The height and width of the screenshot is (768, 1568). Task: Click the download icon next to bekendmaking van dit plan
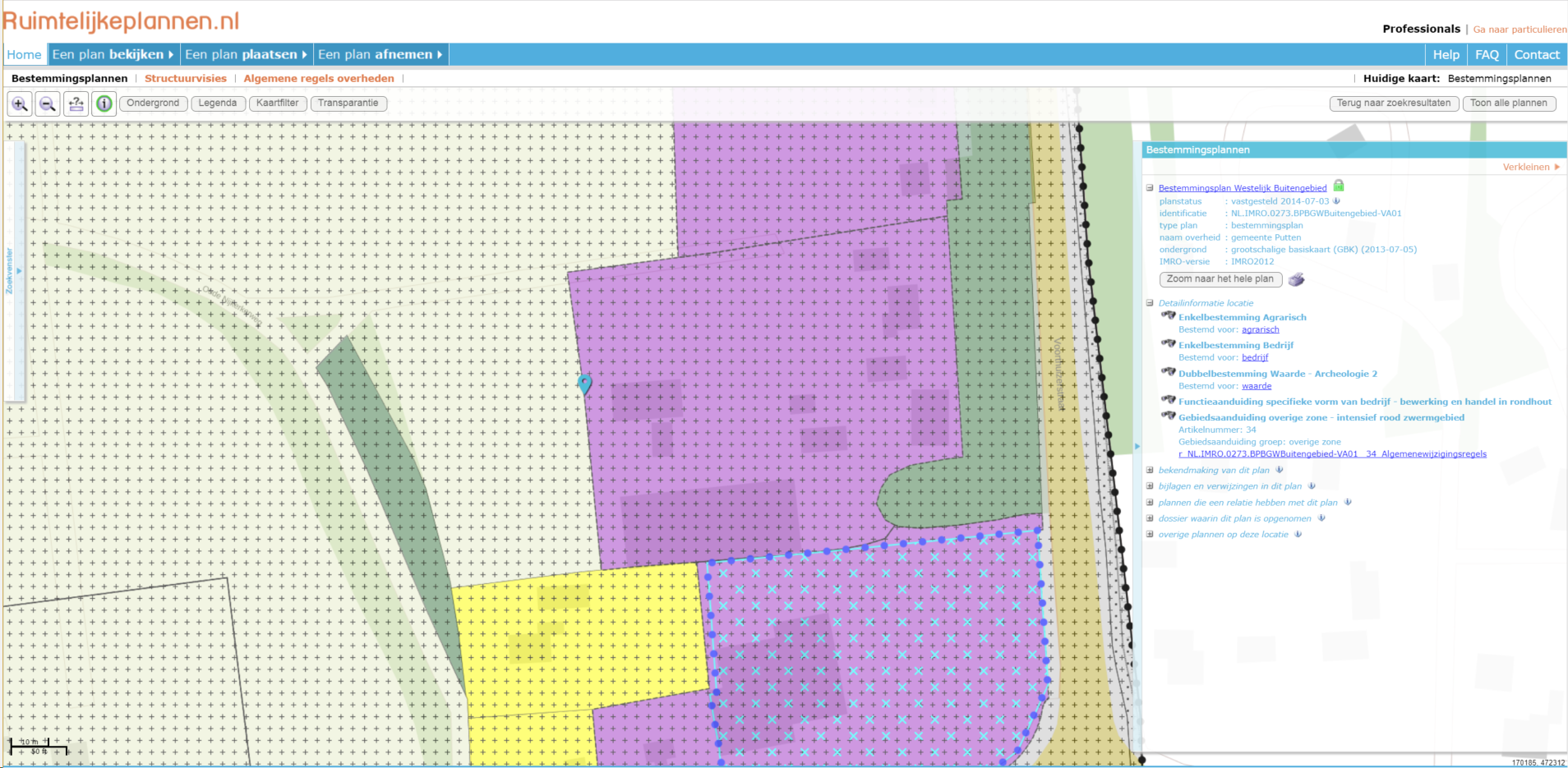pos(1280,470)
